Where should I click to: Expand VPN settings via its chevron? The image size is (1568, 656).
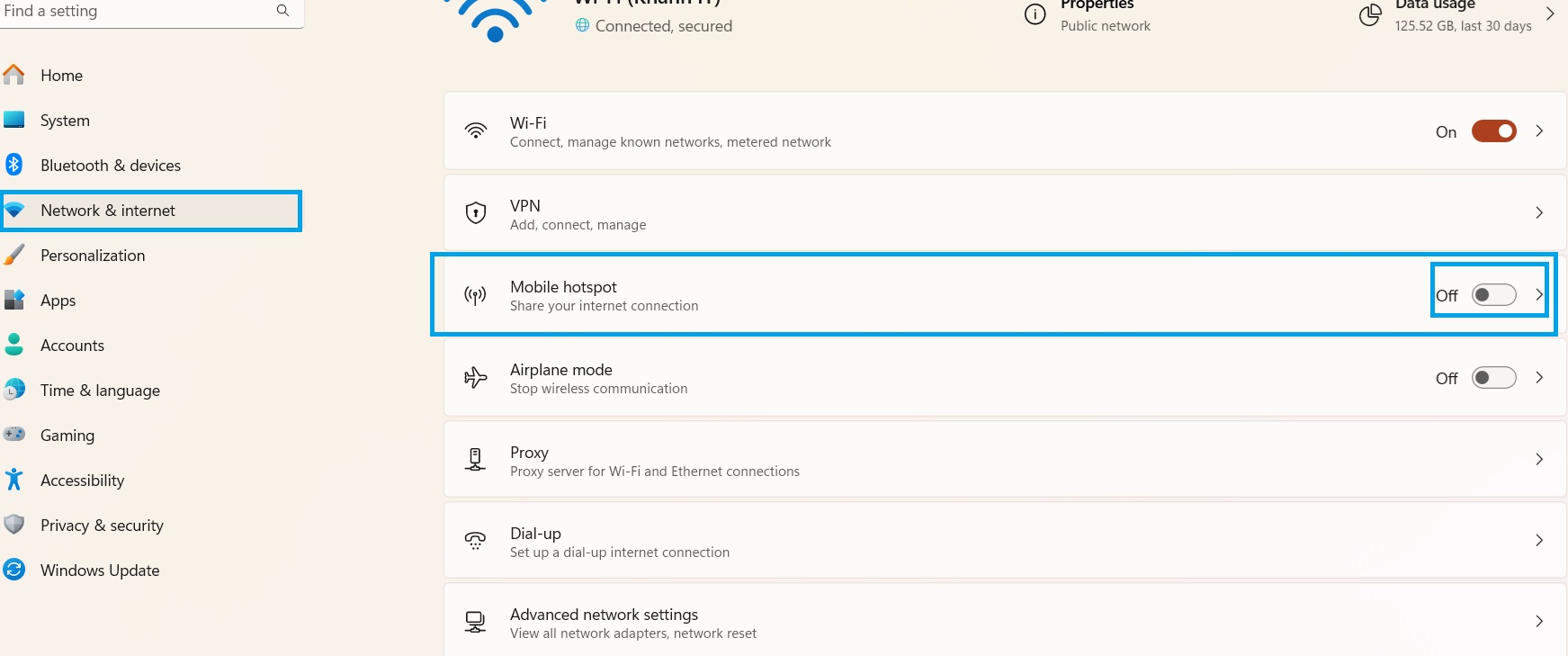point(1539,213)
